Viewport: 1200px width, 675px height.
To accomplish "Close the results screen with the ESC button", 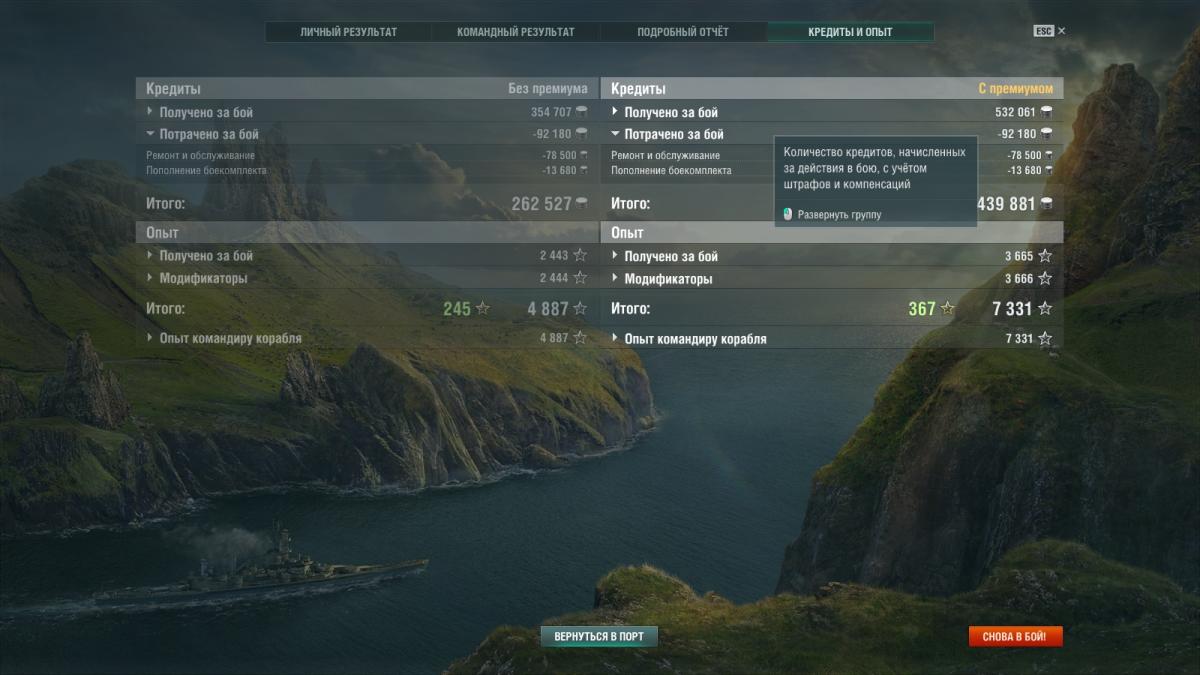I will (1049, 31).
